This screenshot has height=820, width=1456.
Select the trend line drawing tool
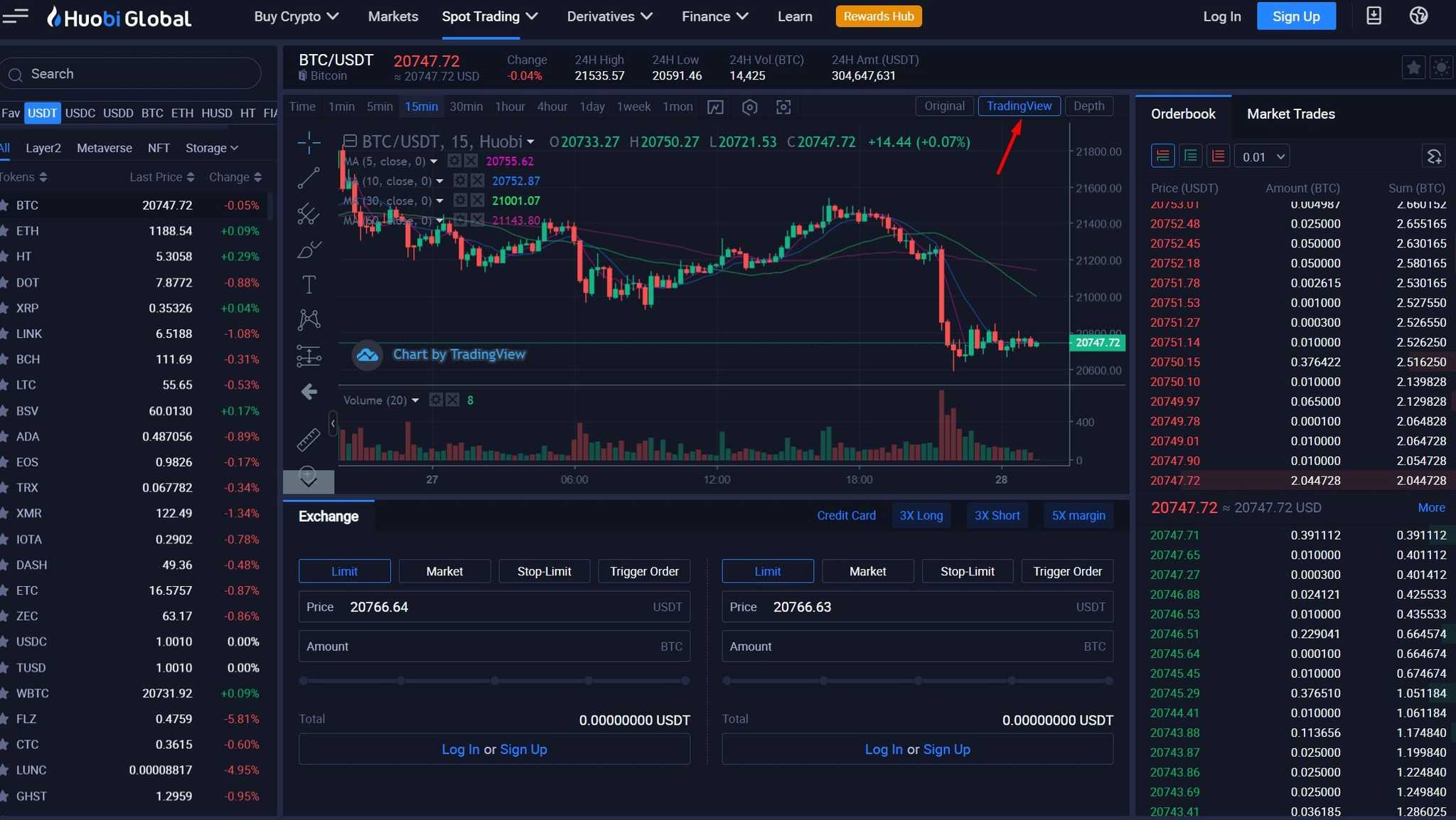click(x=309, y=179)
